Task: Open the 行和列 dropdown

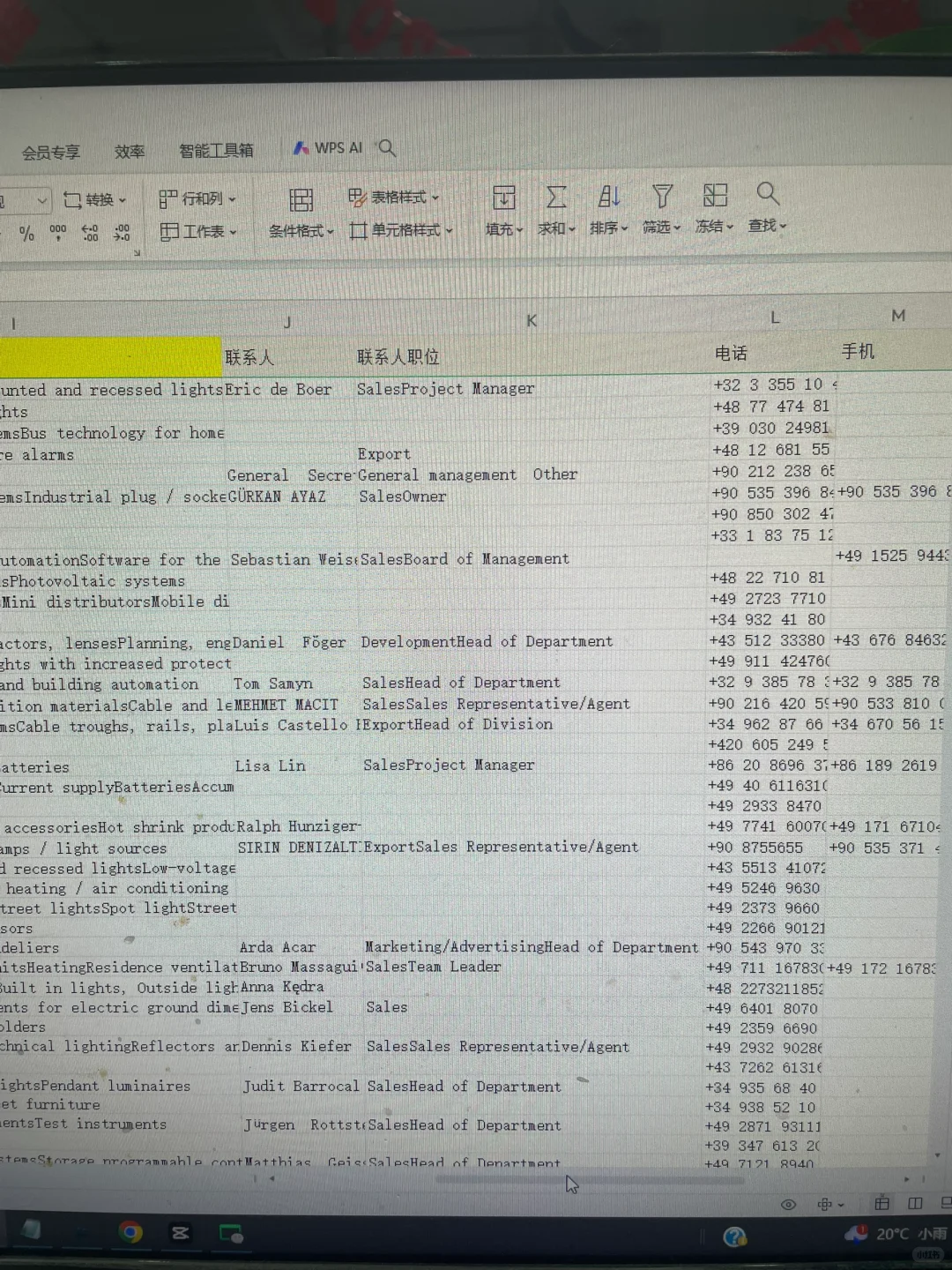Action: pyautogui.click(x=197, y=199)
